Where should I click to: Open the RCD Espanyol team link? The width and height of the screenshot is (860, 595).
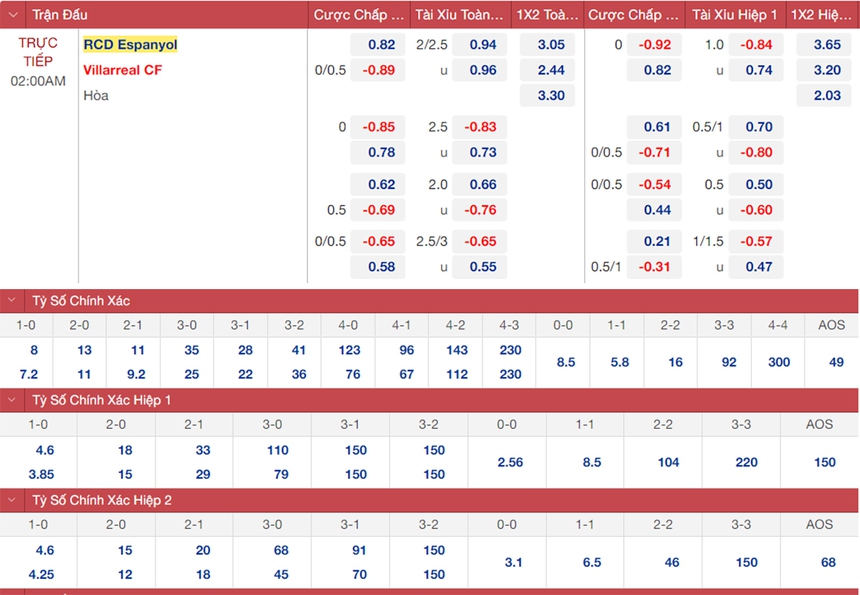130,45
